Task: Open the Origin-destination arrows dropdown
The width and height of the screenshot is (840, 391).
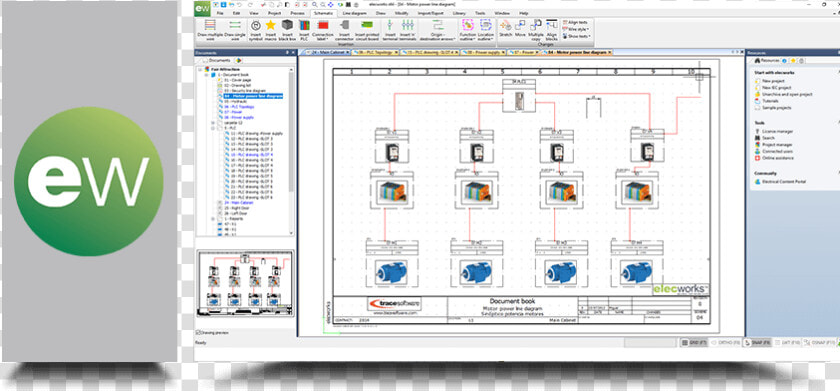Action: pyautogui.click(x=438, y=30)
